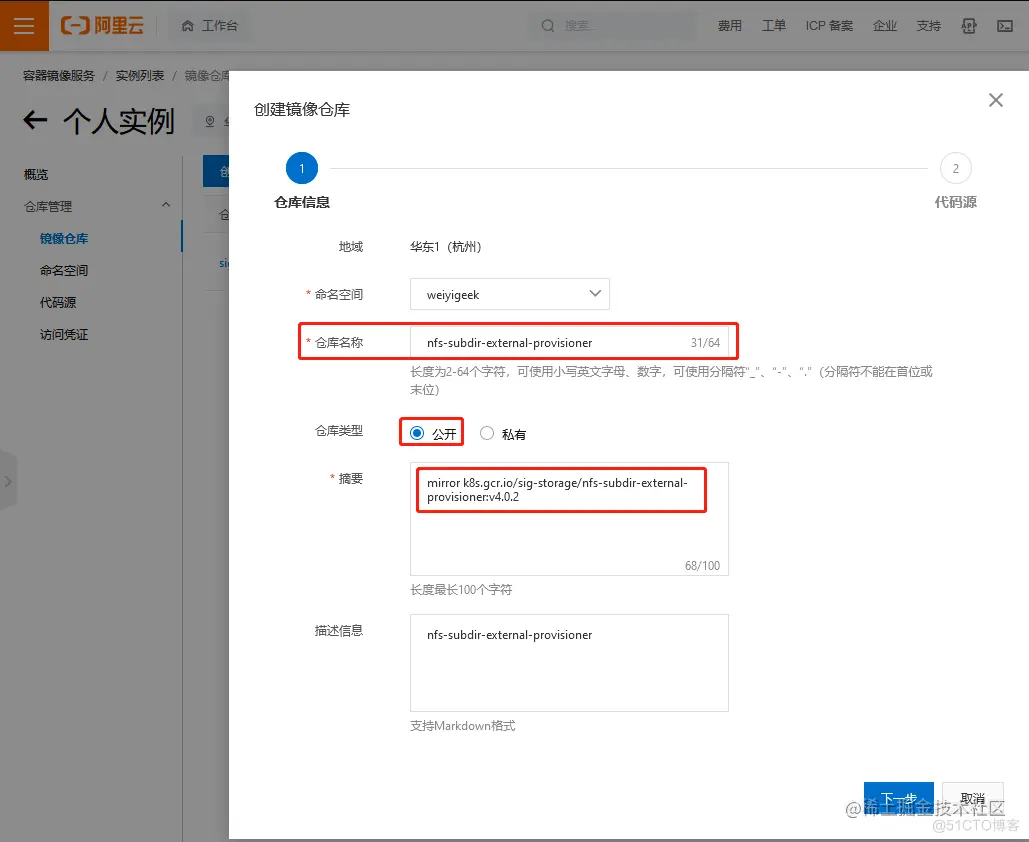
Task: Open the 工单 ticket menu
Action: click(773, 26)
